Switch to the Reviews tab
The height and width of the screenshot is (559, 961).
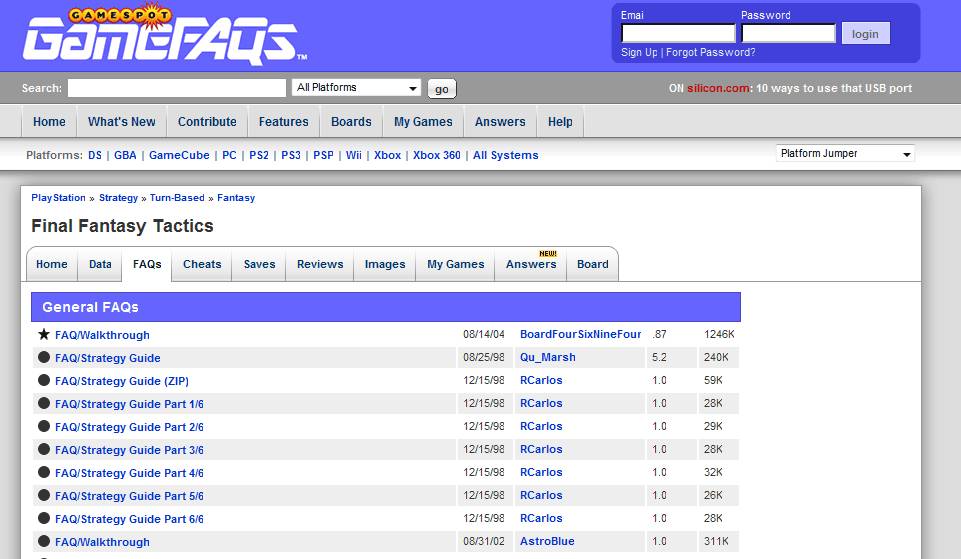point(320,264)
